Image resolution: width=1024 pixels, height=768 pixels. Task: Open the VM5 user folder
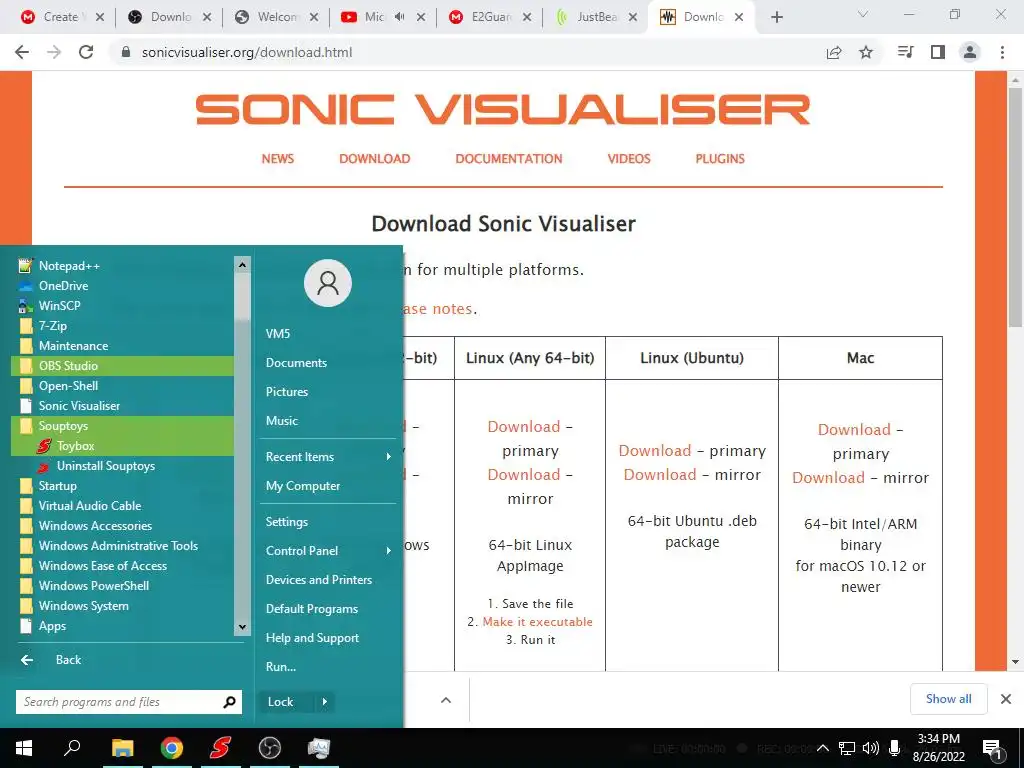[x=328, y=334]
